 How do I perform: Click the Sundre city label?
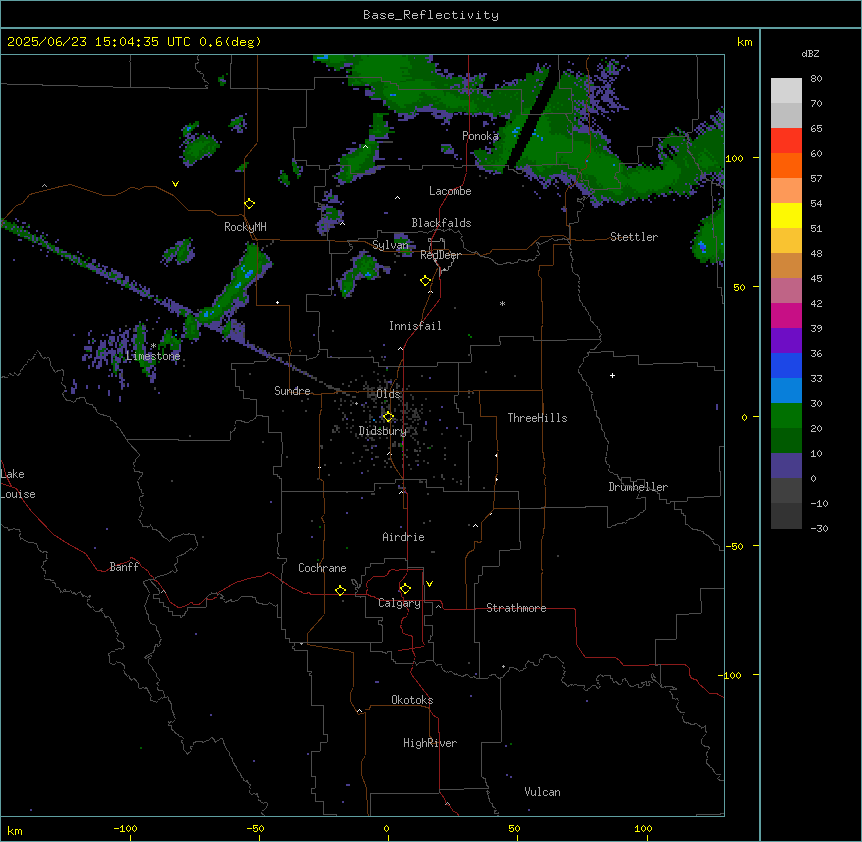pos(292,391)
